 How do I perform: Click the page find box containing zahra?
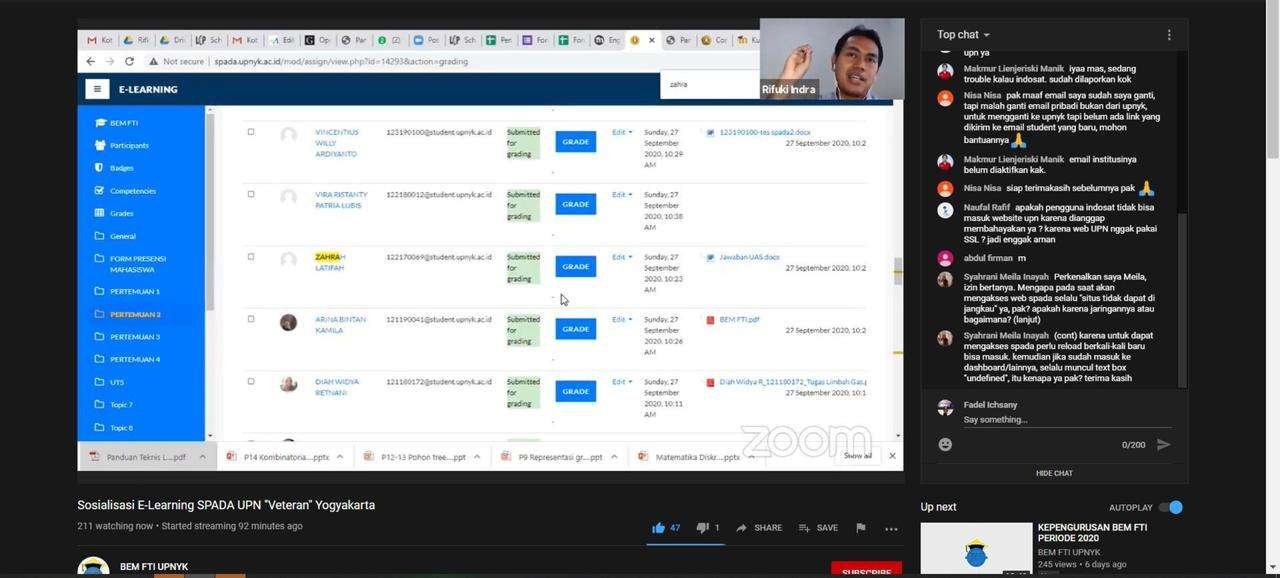710,84
